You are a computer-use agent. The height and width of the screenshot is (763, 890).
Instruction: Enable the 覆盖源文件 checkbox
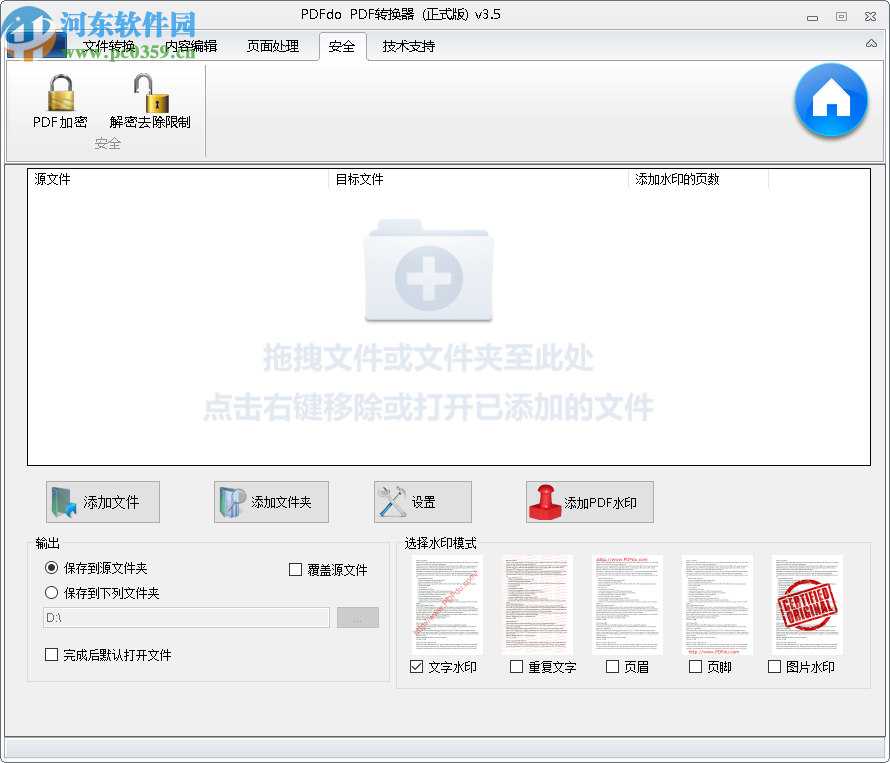295,569
